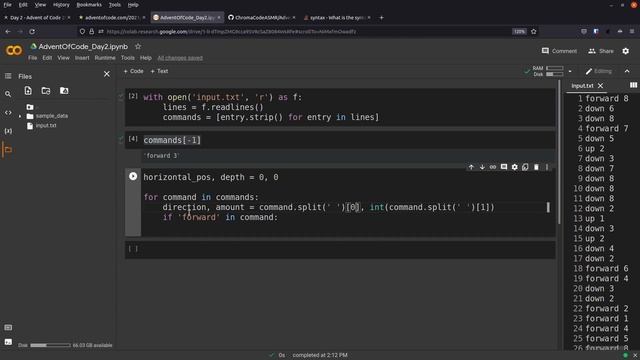Open the cell editor settings gear
This screenshot has height=360, width=640.
click(x=514, y=167)
